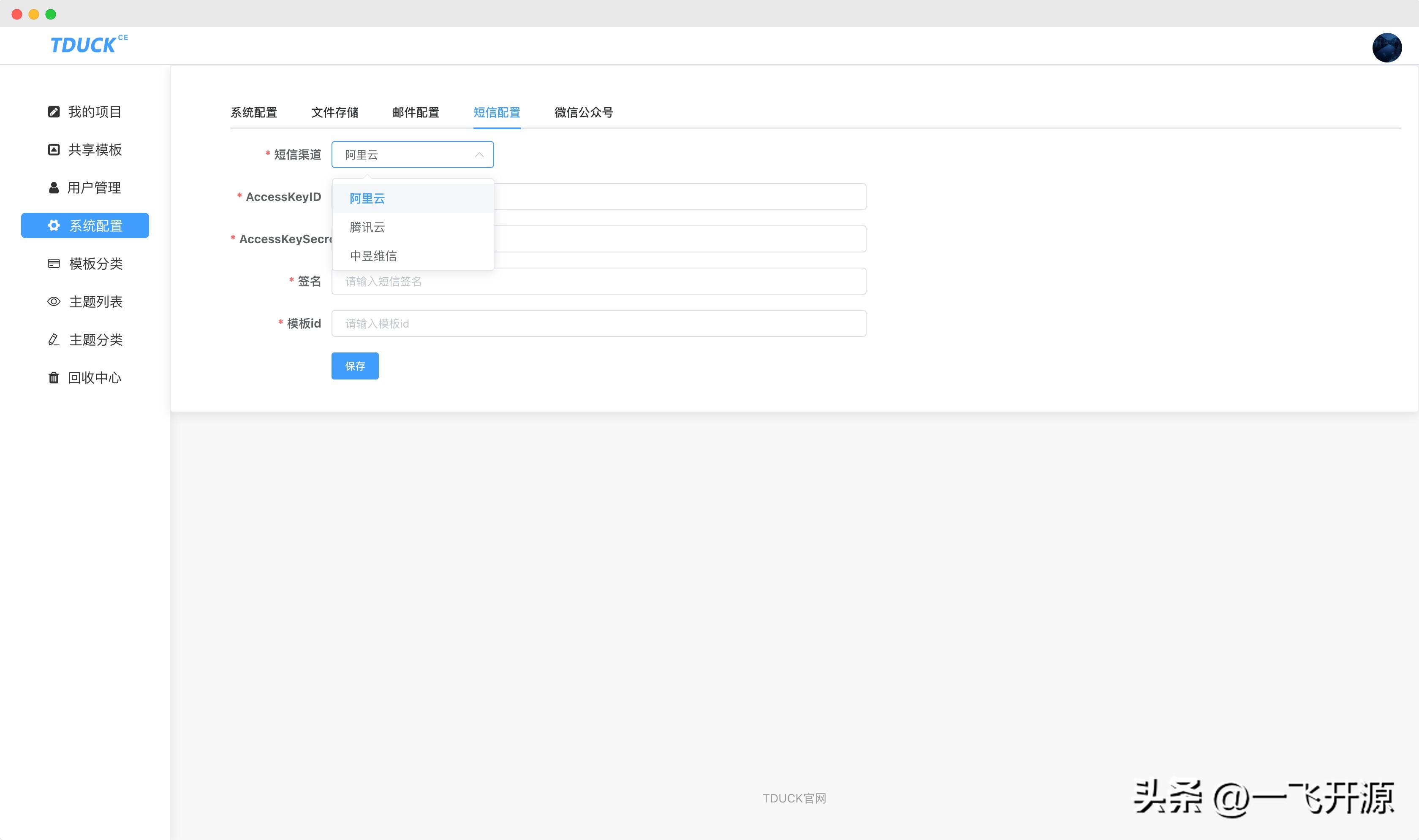Maximize the window with the green button
This screenshot has height=840, width=1419.
tap(51, 14)
